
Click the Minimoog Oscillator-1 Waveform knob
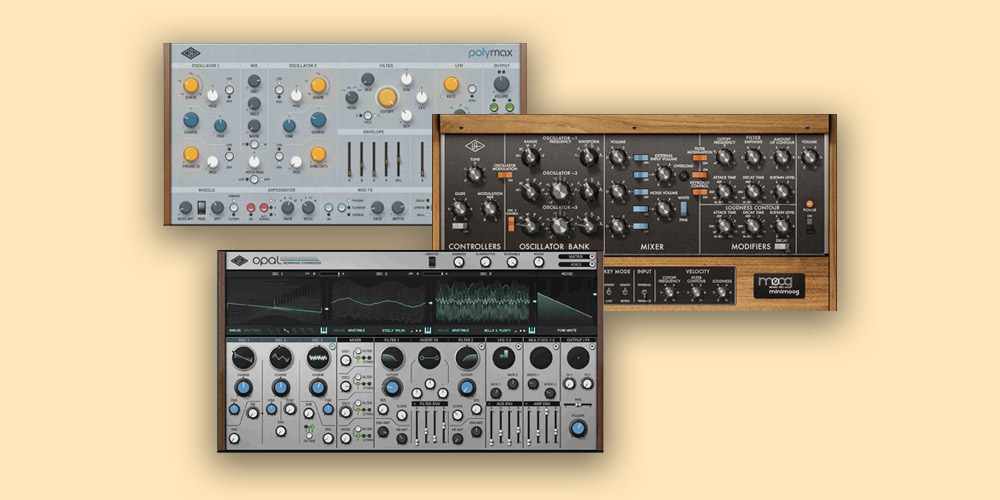coord(589,157)
